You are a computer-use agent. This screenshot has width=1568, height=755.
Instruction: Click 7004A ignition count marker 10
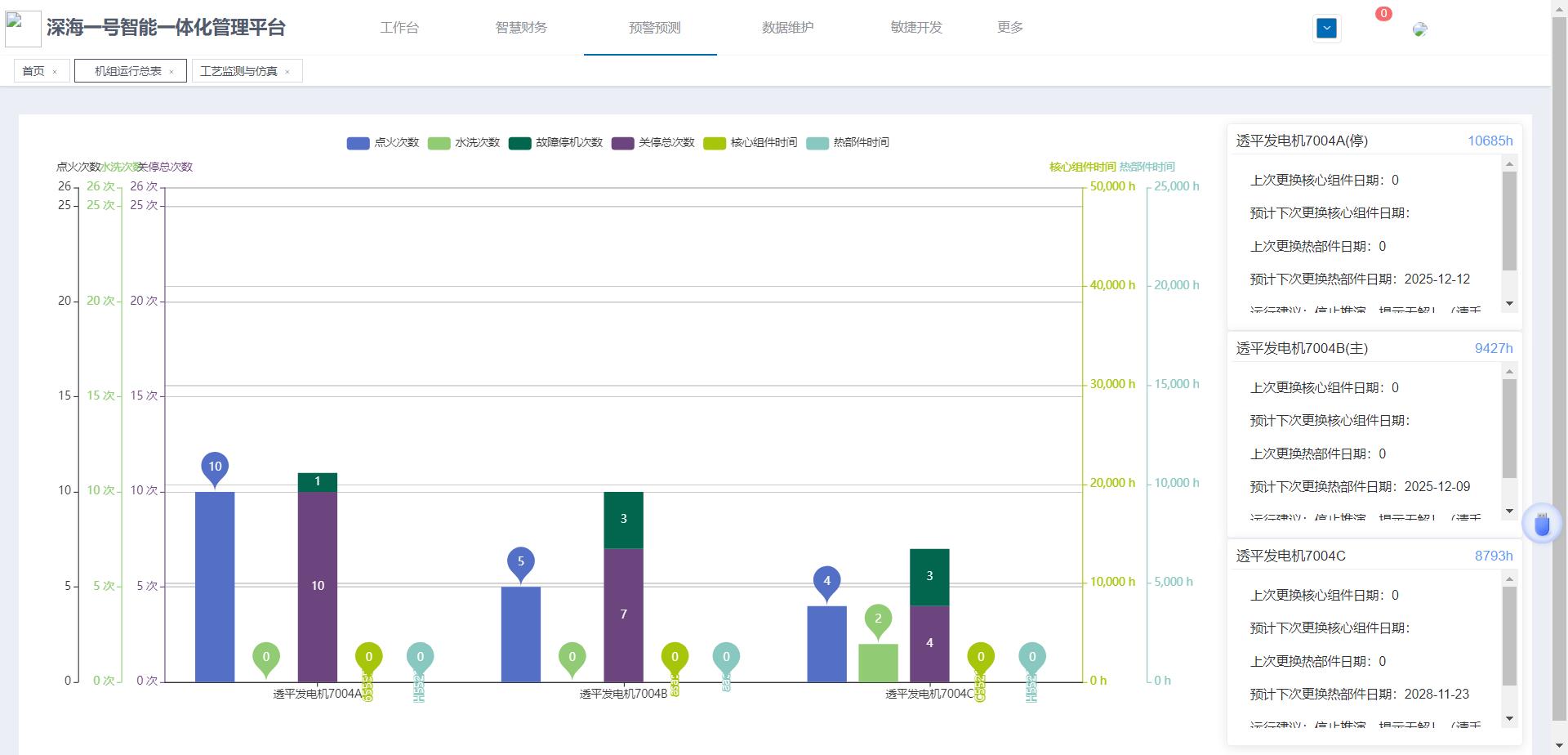215,467
